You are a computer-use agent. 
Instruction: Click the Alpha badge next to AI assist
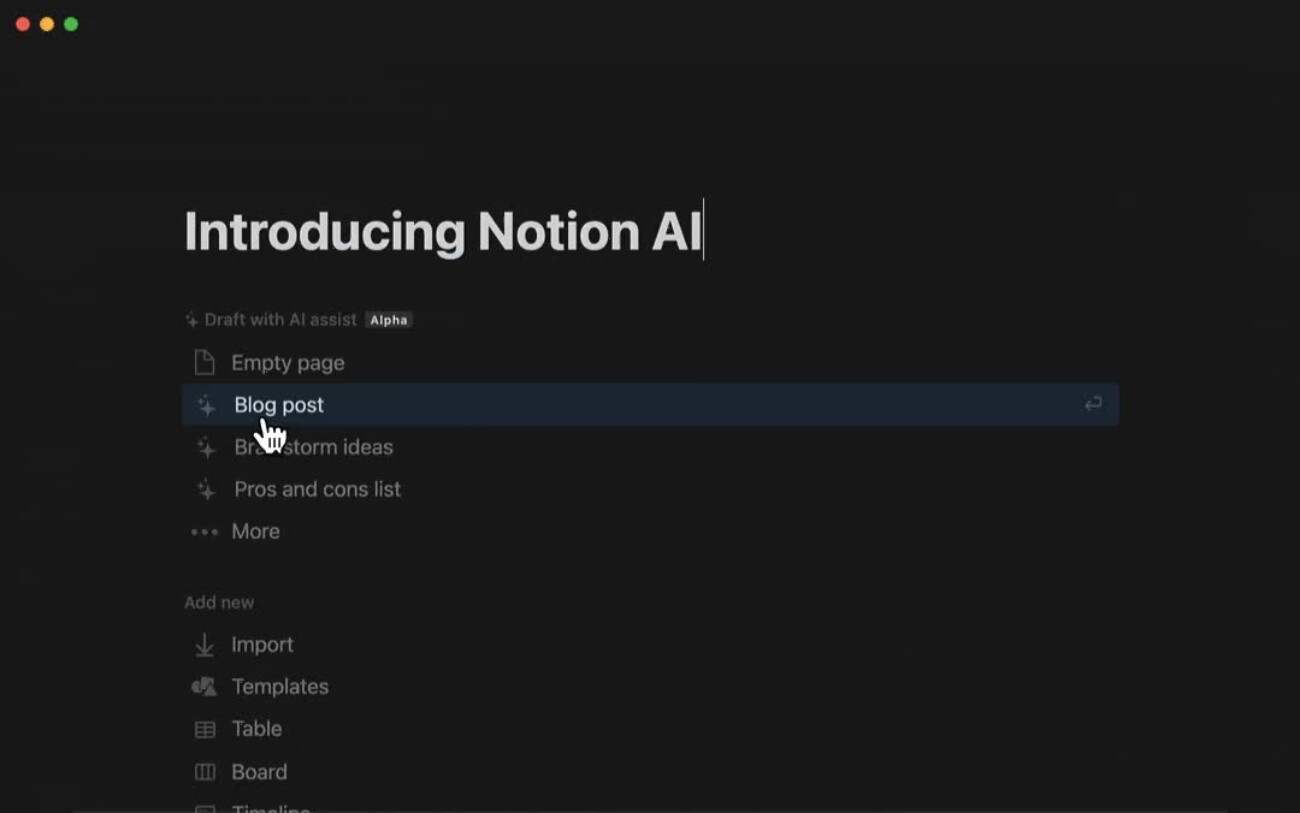388,320
